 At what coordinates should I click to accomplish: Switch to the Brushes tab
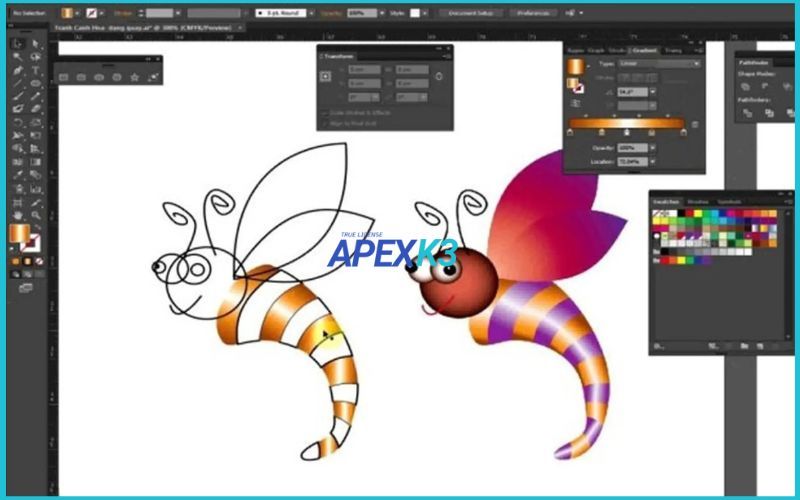(697, 201)
